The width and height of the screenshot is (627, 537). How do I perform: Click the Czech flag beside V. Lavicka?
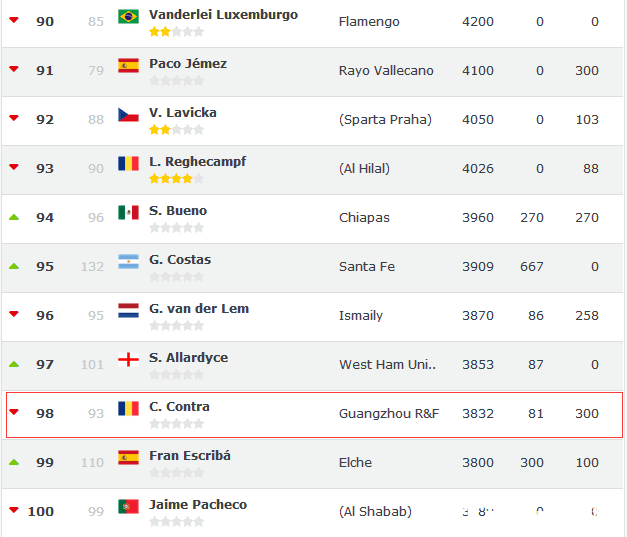128,114
